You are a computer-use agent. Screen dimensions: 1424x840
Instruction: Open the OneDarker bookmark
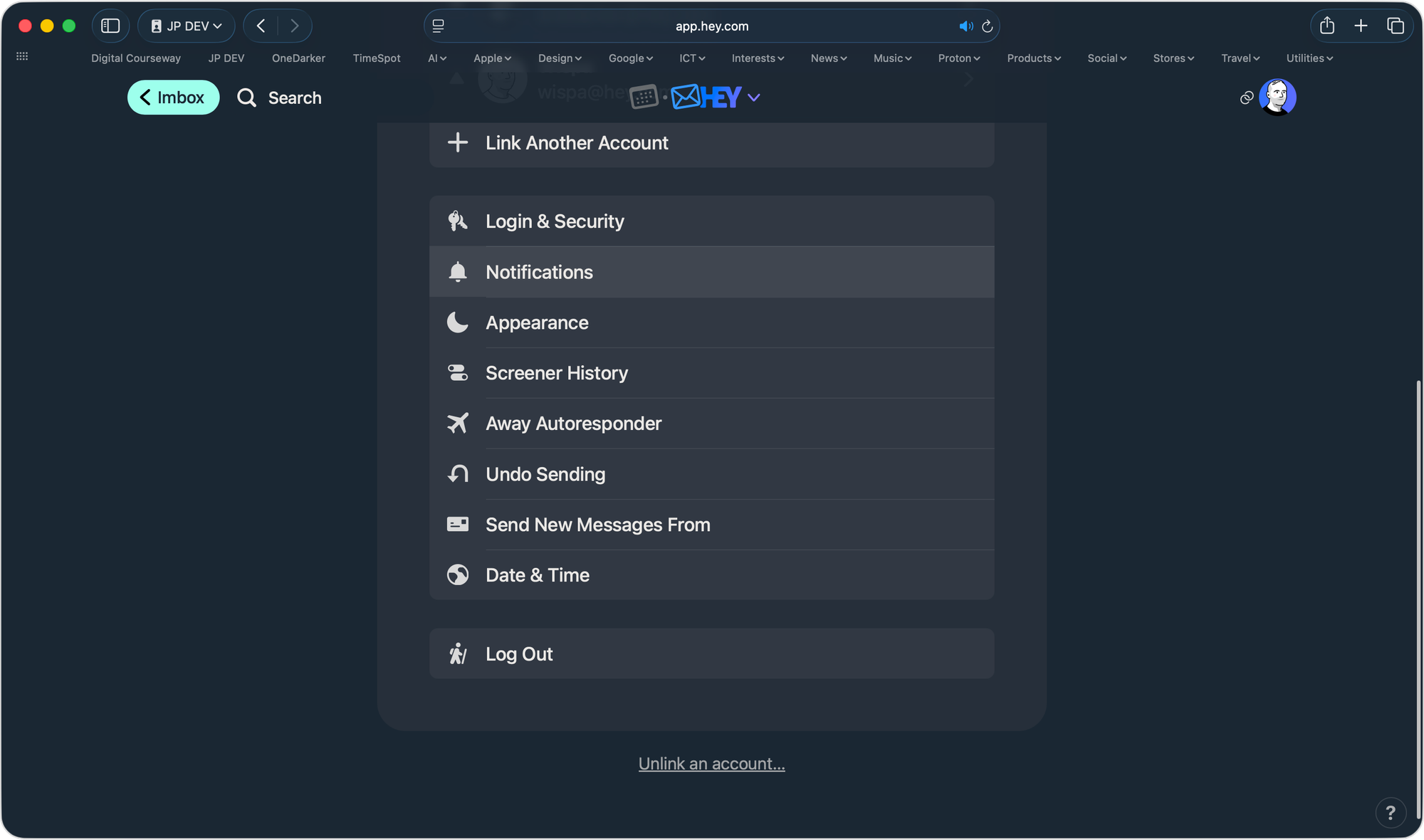[x=298, y=58]
